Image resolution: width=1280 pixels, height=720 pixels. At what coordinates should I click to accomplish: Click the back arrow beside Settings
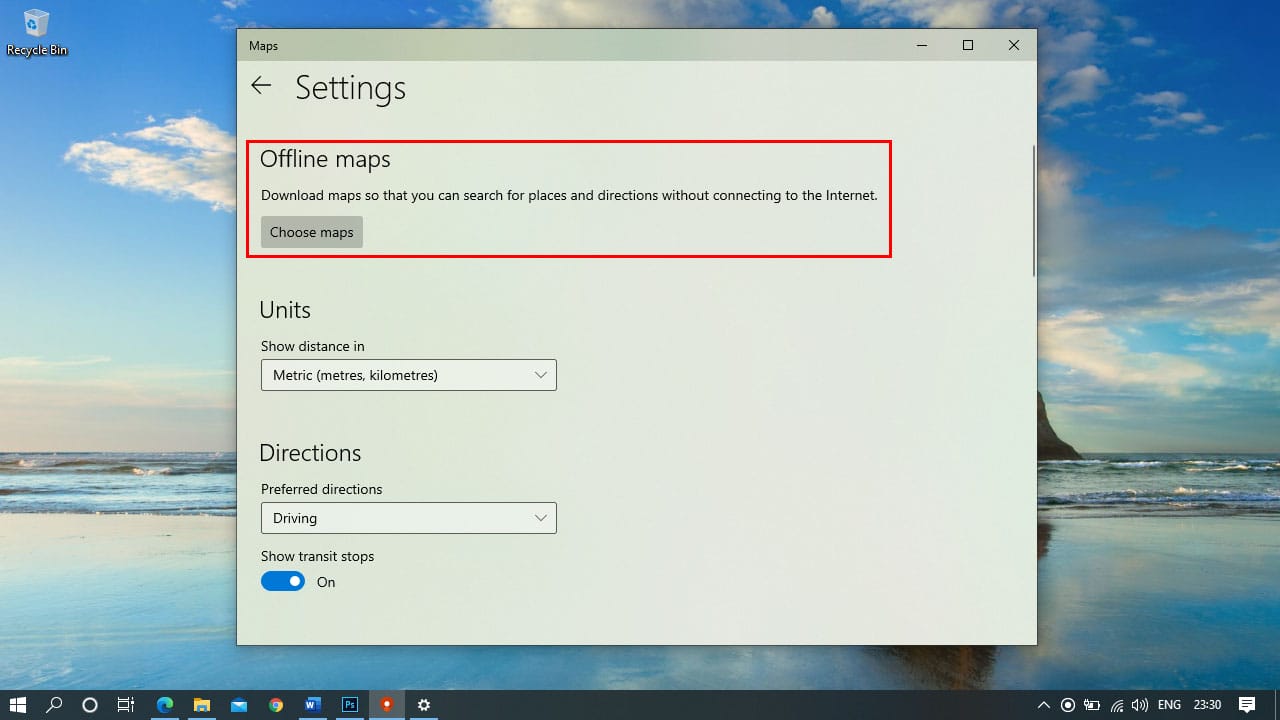[x=261, y=86]
